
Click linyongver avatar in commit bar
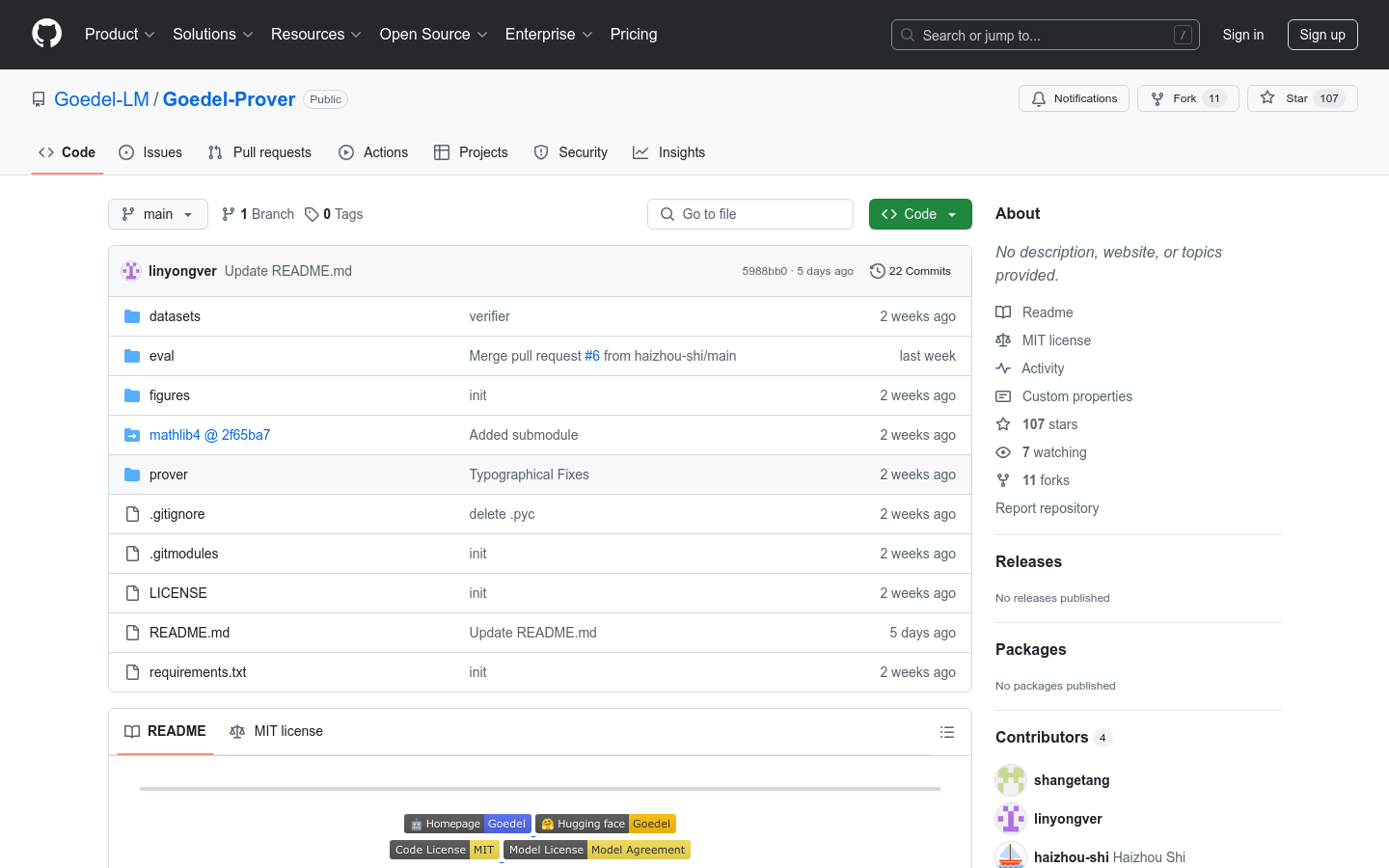(131, 271)
